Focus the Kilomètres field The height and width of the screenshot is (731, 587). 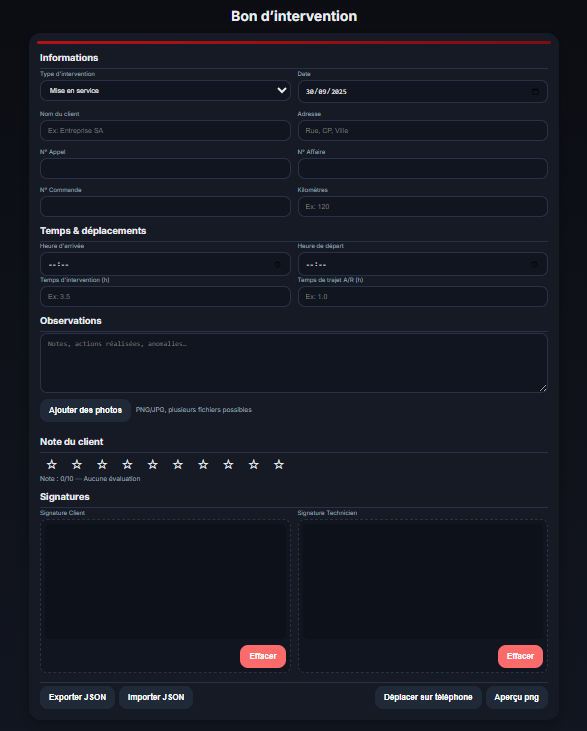click(423, 207)
